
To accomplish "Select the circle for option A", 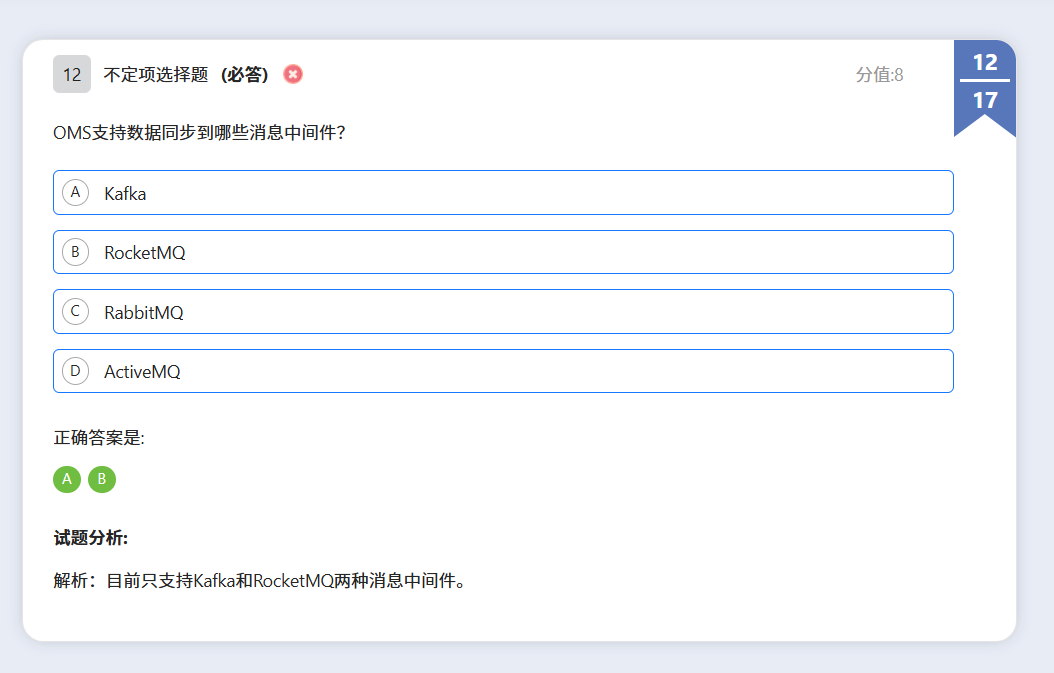I will click(75, 192).
